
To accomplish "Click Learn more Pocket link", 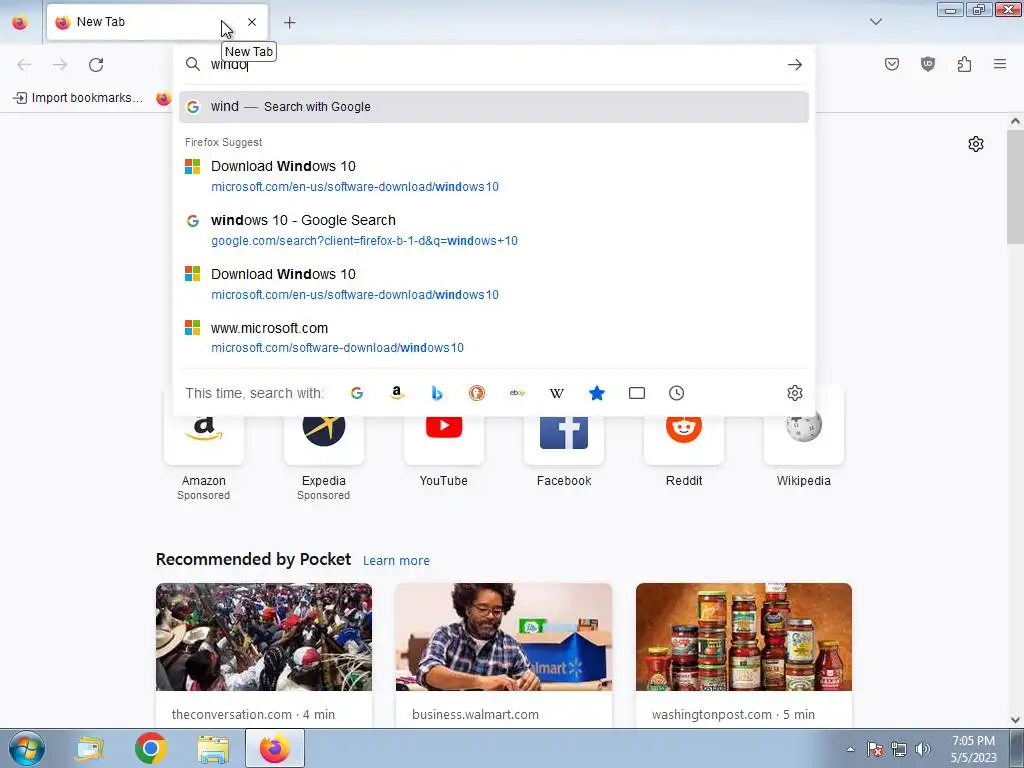I will [x=396, y=560].
